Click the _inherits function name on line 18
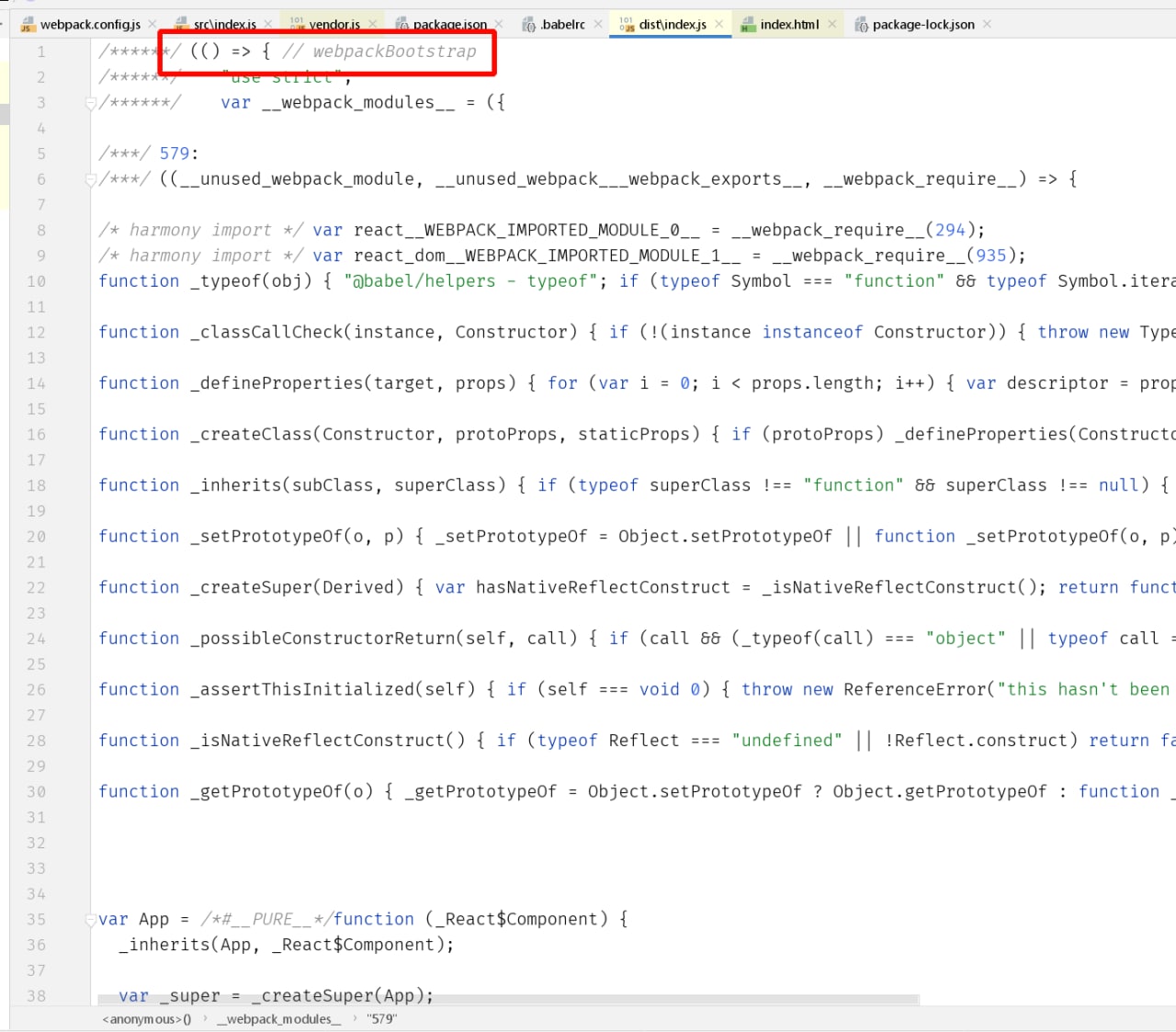 click(236, 485)
